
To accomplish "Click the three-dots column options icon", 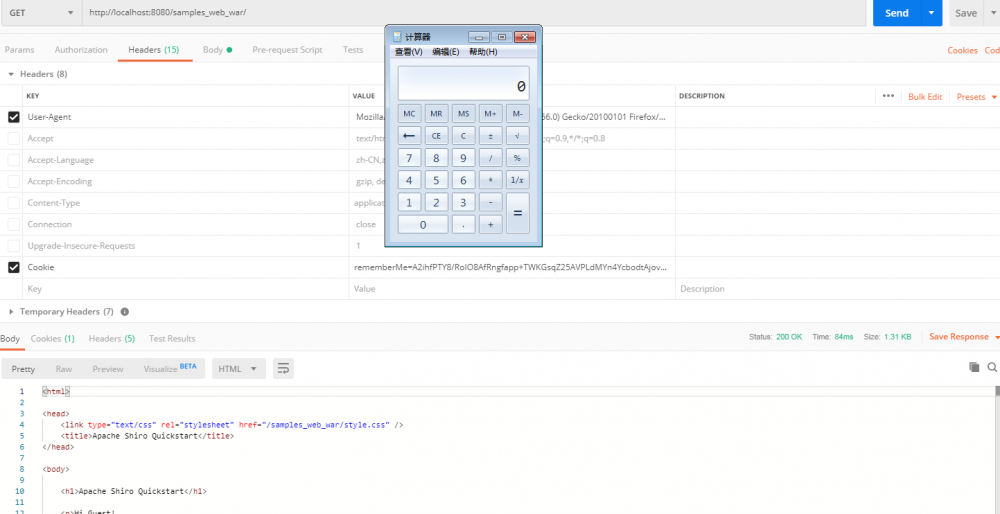I will (888, 96).
